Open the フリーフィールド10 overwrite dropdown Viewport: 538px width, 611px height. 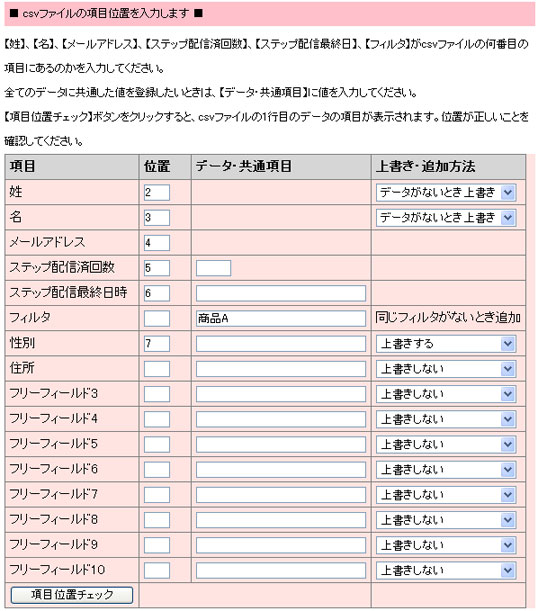click(x=446, y=570)
